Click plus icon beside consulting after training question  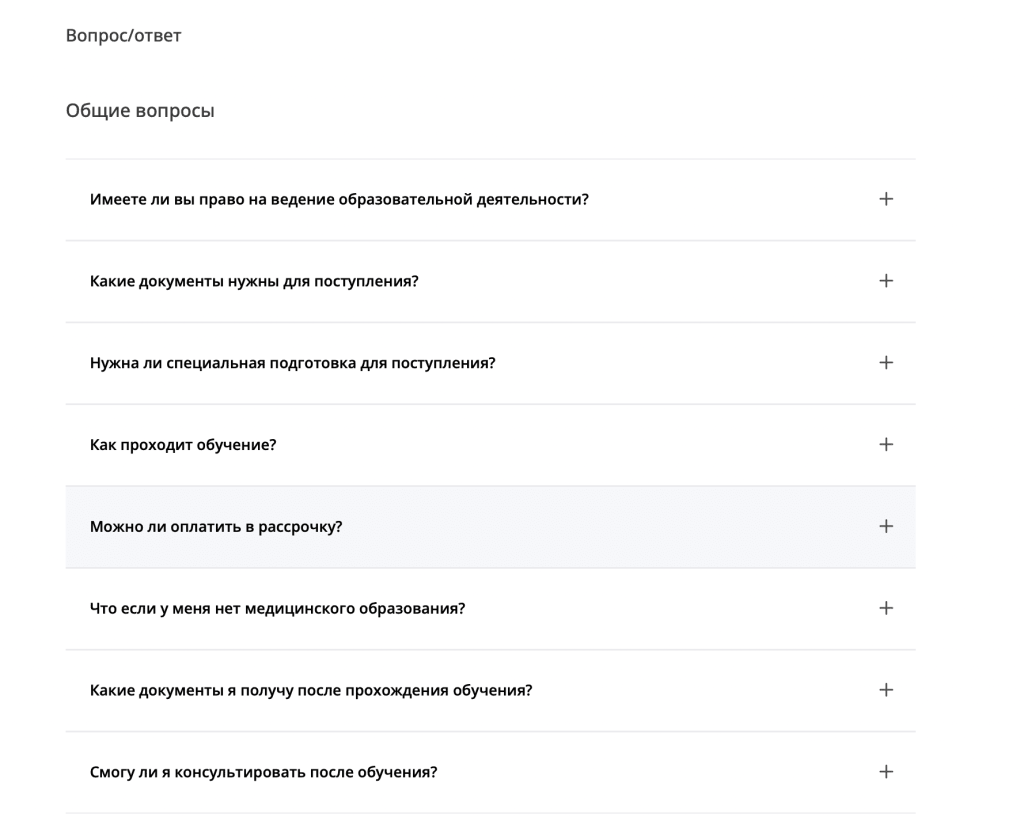coord(885,772)
